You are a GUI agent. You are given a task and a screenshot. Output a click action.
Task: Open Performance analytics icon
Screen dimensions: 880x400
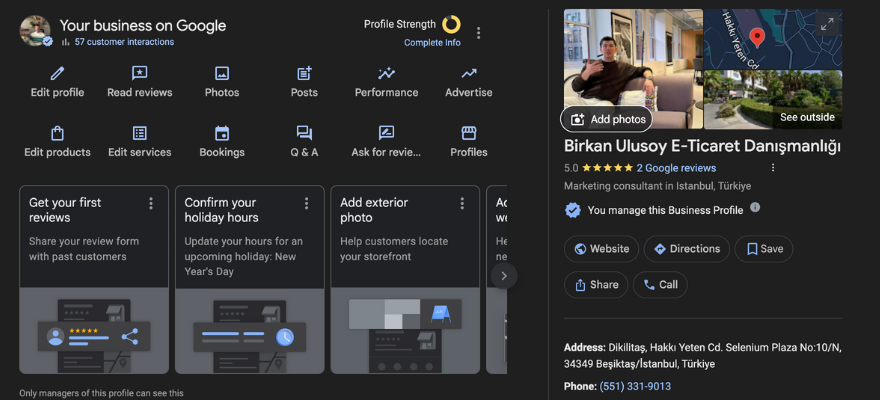(x=386, y=73)
